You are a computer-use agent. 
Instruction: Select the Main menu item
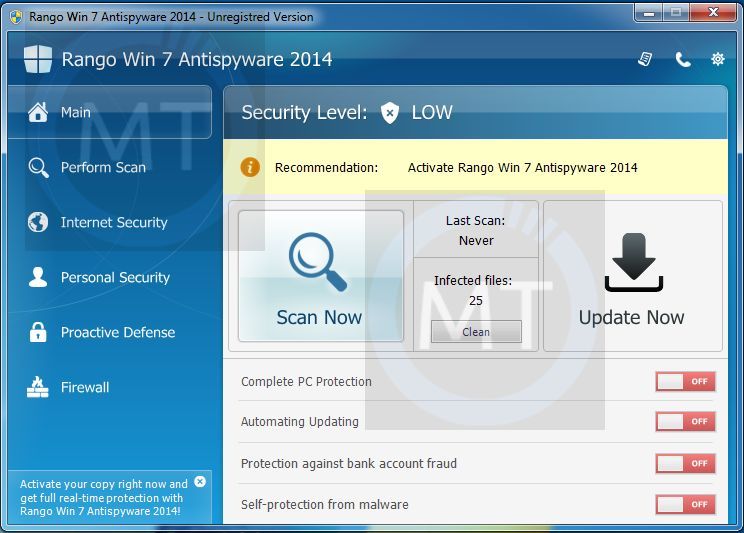[x=110, y=112]
